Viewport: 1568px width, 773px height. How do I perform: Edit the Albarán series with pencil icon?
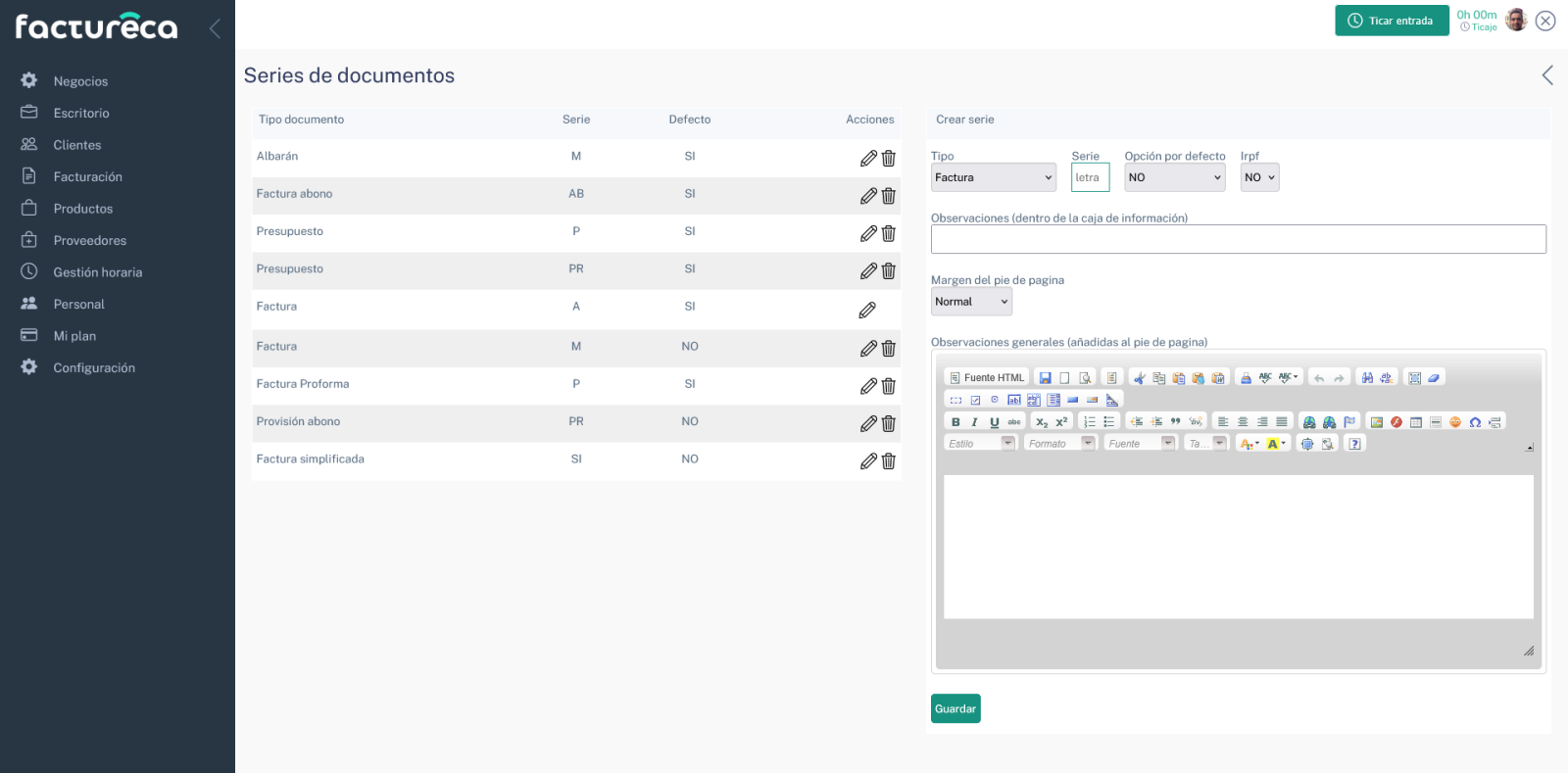868,159
